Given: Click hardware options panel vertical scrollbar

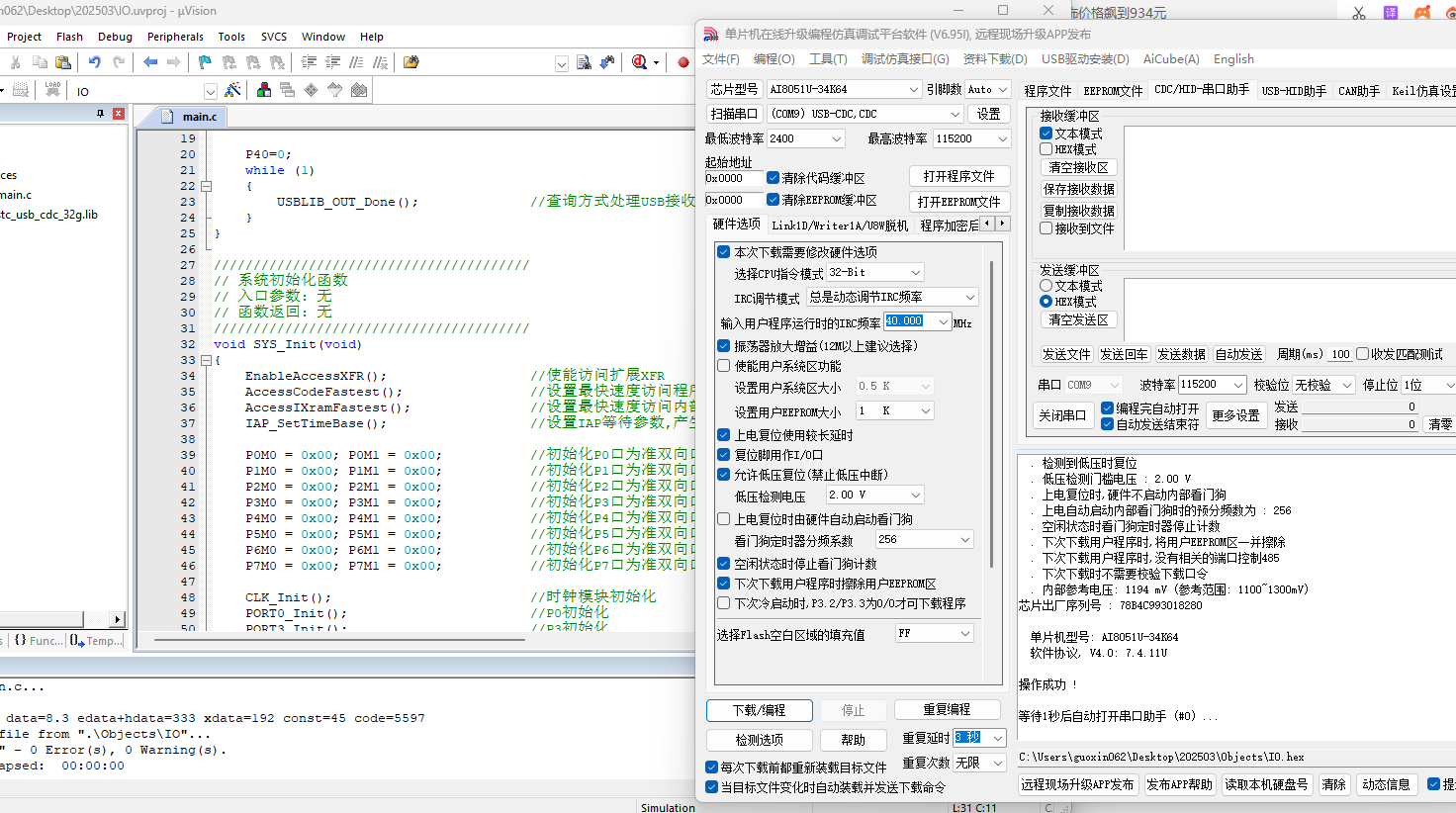Looking at the screenshot, I should pos(992,415).
